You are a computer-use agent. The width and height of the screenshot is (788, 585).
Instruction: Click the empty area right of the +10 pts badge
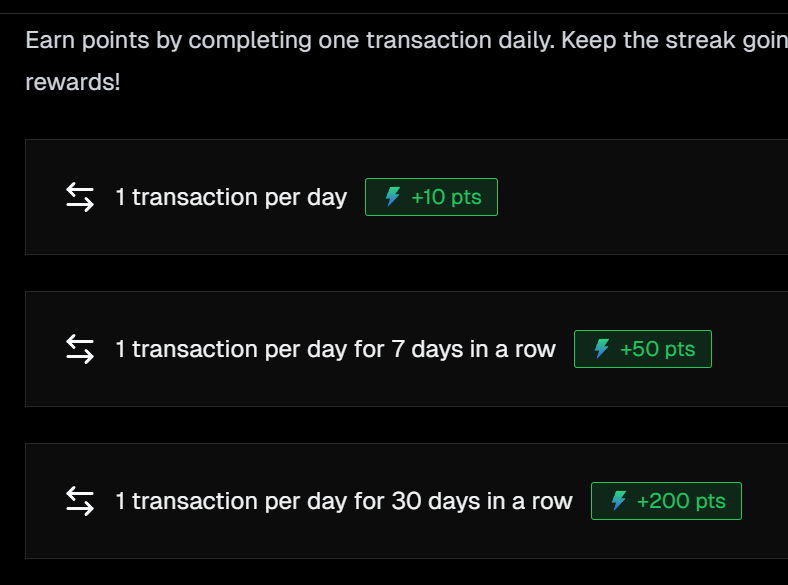[x=643, y=197]
